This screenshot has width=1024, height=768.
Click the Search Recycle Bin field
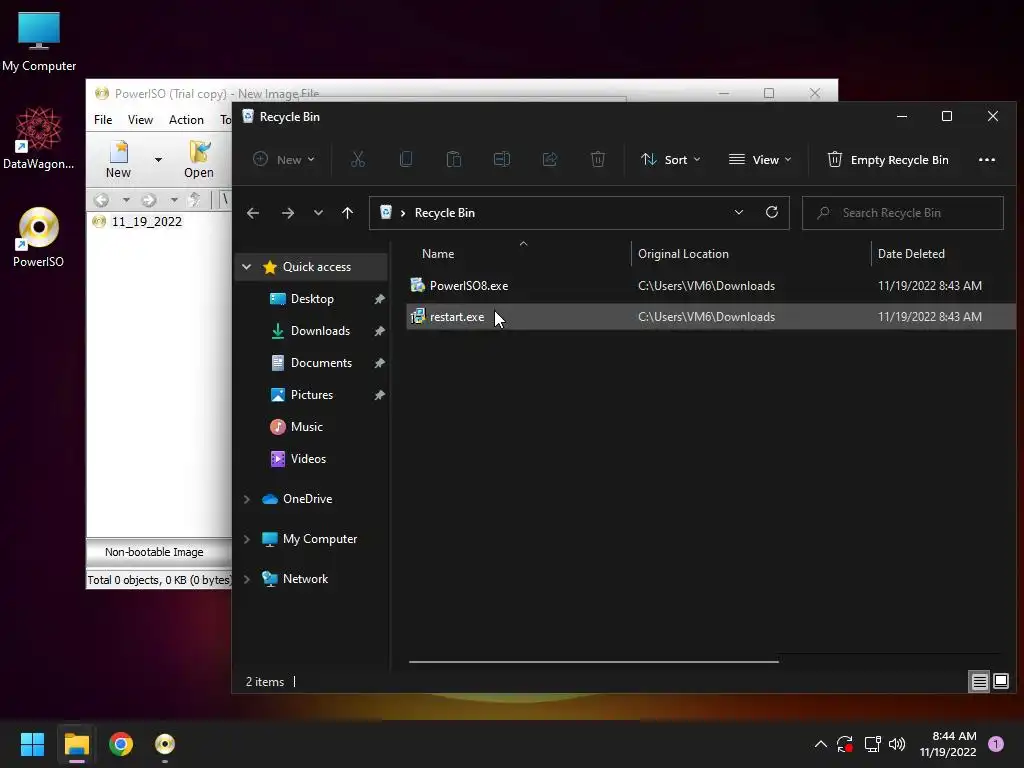coord(903,213)
